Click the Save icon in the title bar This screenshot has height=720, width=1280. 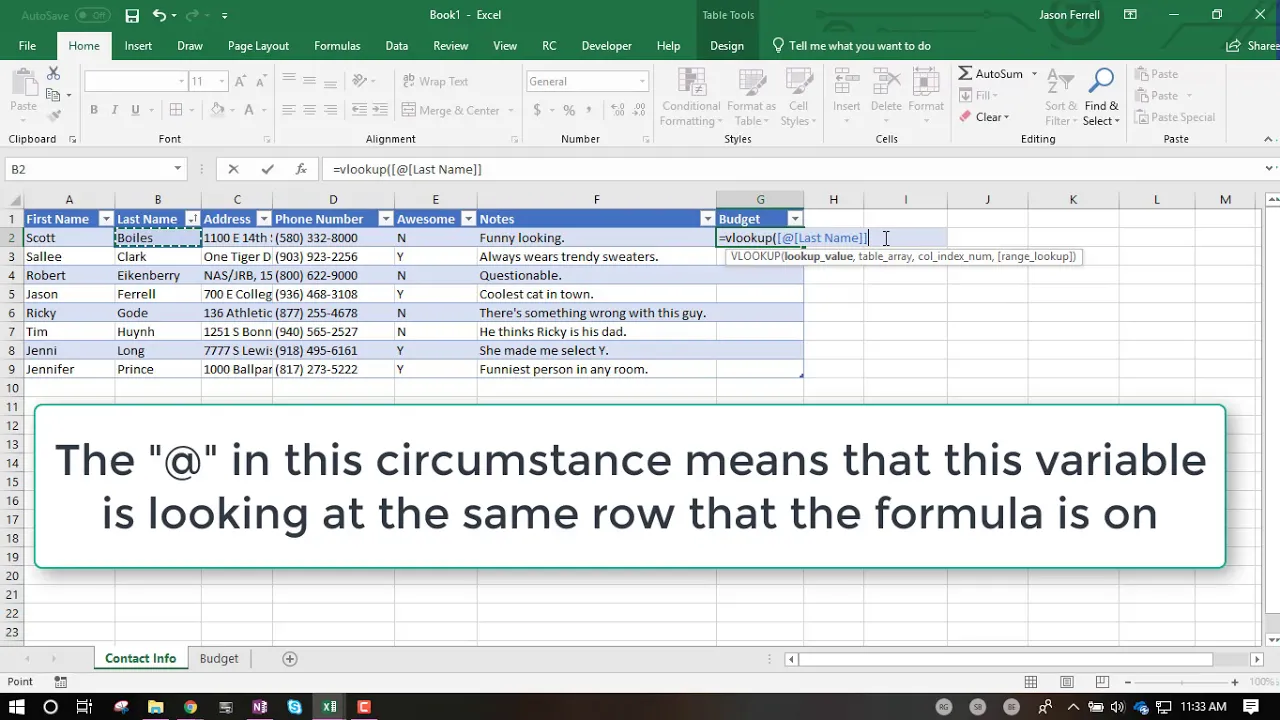click(x=132, y=15)
